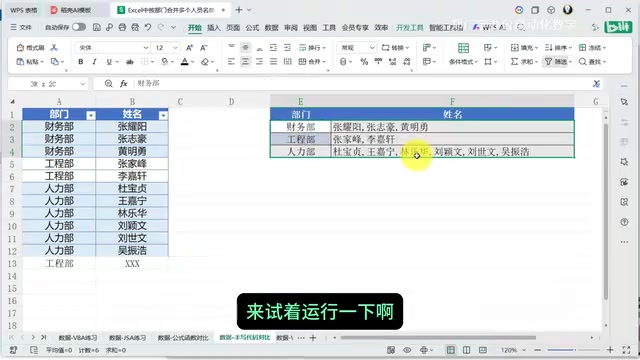Open the Insert (插入) ribbon tab

[x=213, y=27]
